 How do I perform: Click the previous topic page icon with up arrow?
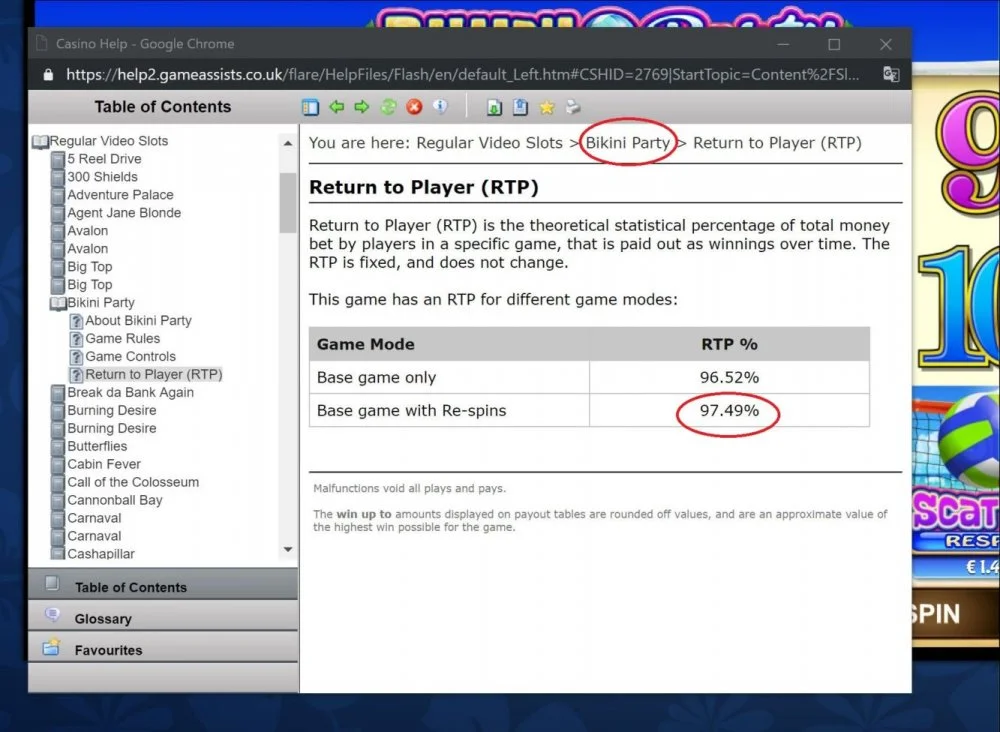[x=520, y=107]
